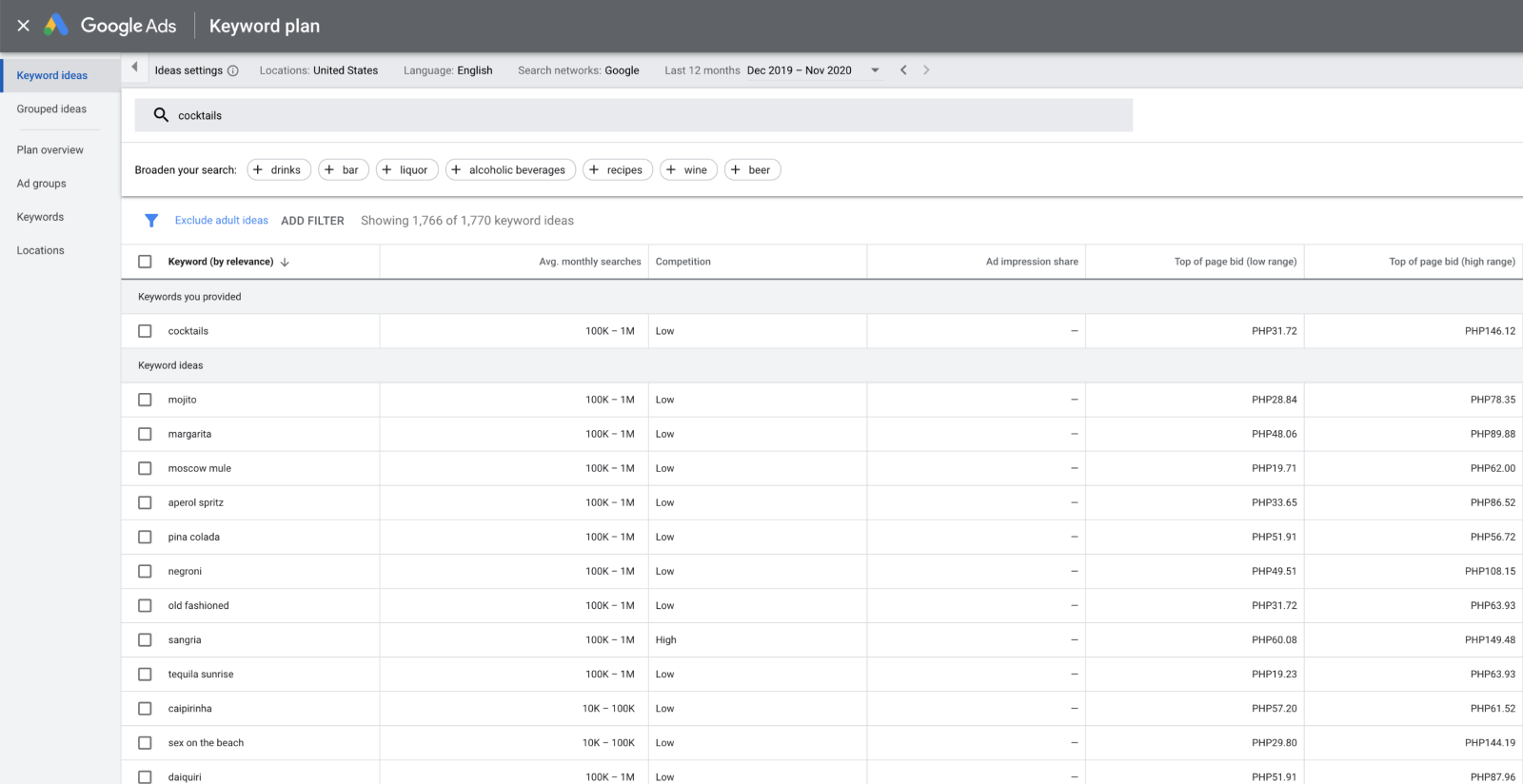Sort by Avg. monthly searches column header
Image resolution: width=1523 pixels, height=784 pixels.
590,262
